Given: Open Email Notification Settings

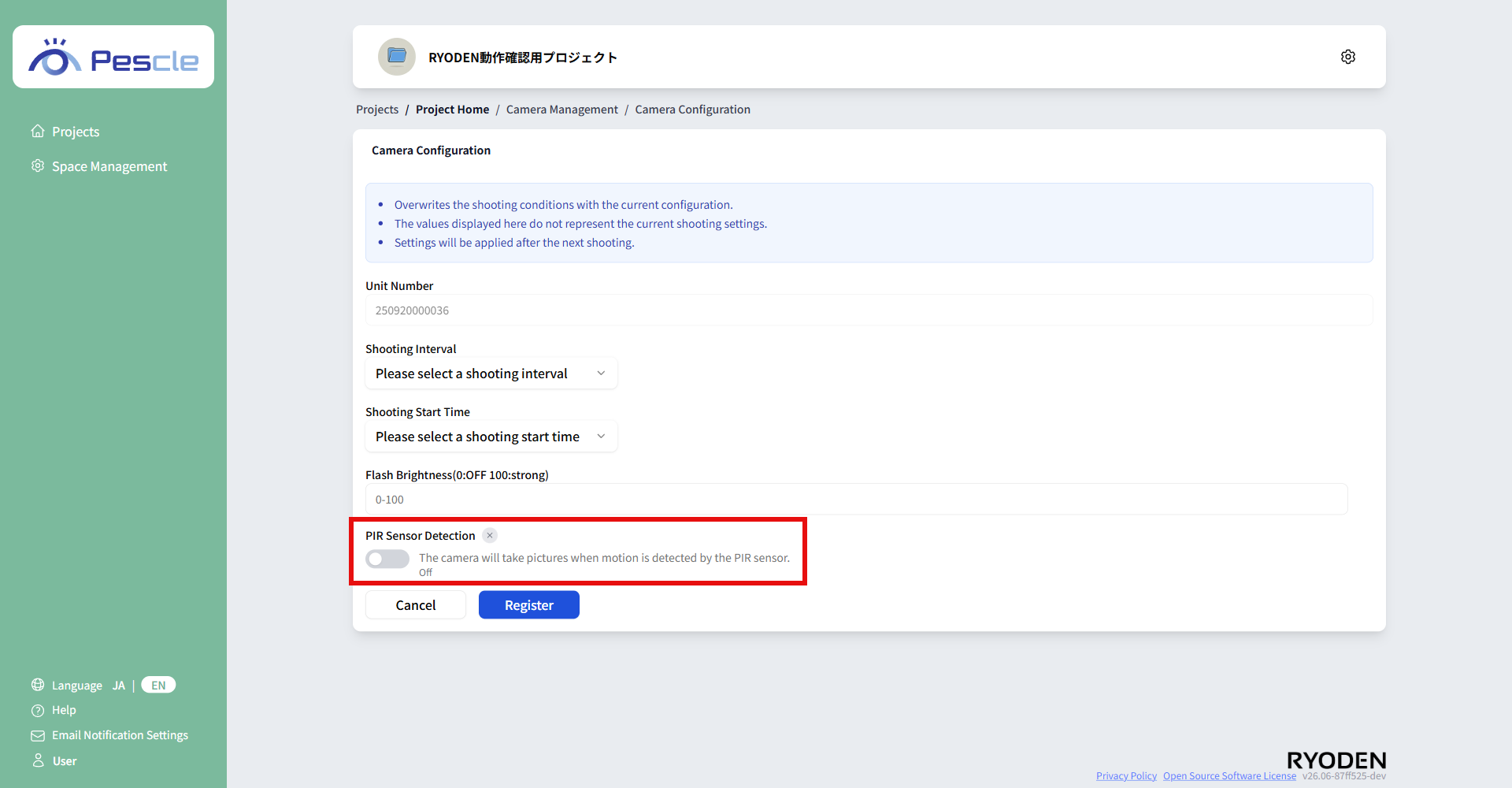Looking at the screenshot, I should [x=120, y=735].
